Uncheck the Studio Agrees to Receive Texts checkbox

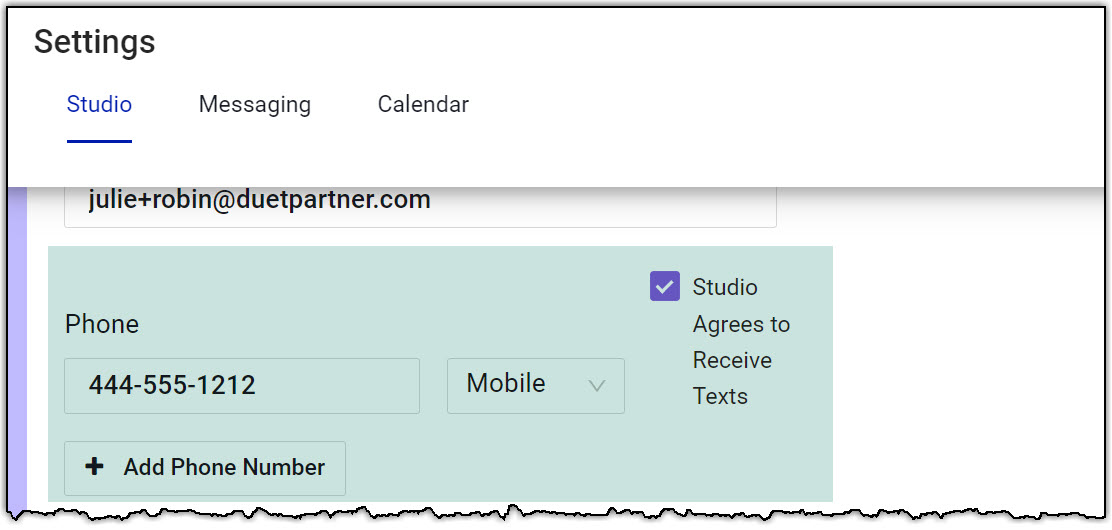(x=665, y=287)
